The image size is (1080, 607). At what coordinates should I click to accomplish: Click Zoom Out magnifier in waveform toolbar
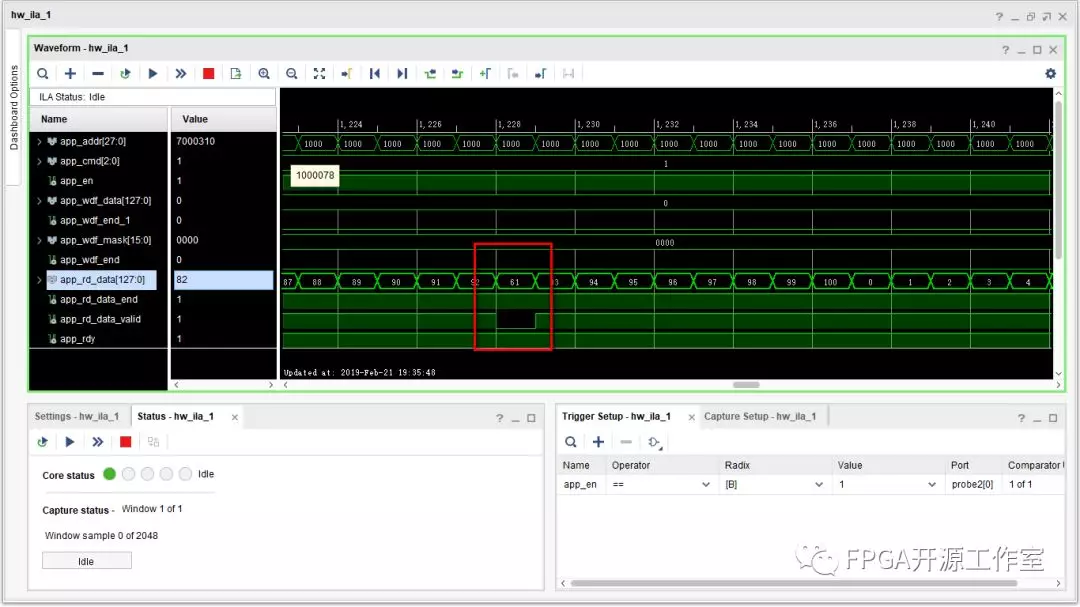click(292, 73)
